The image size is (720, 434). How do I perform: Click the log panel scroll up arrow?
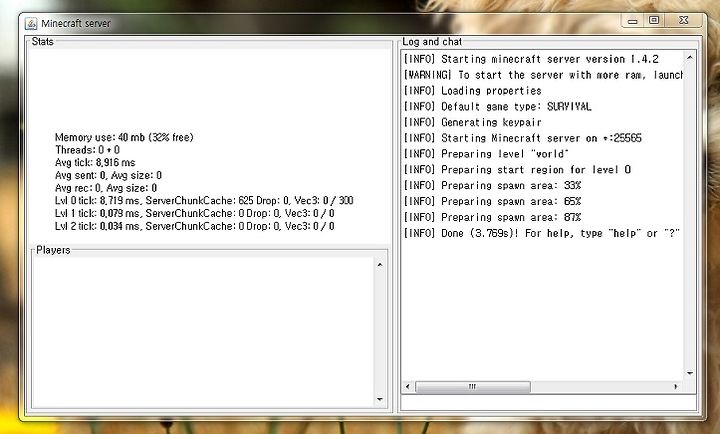point(690,57)
